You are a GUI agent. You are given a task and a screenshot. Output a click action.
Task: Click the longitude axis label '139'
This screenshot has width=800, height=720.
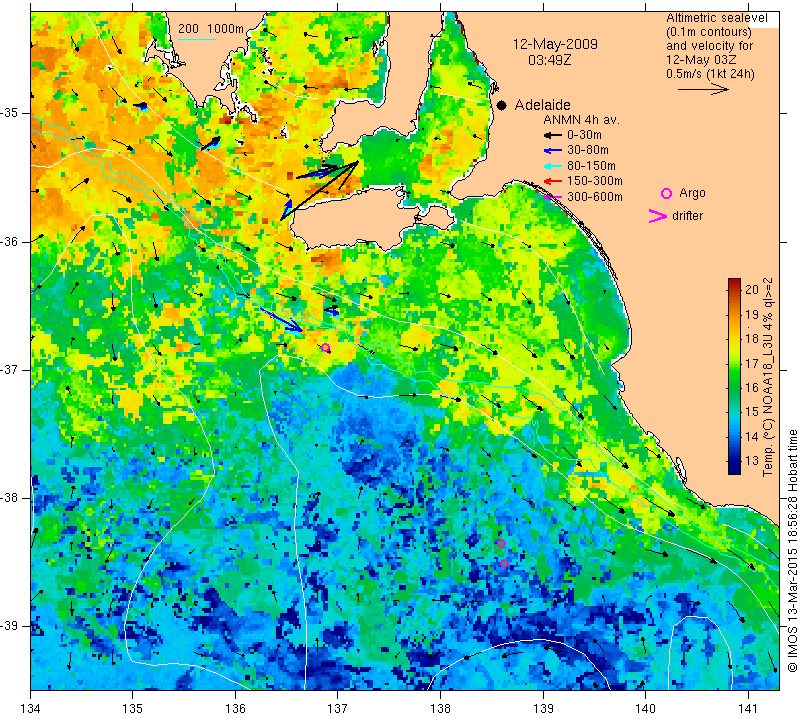[543, 709]
